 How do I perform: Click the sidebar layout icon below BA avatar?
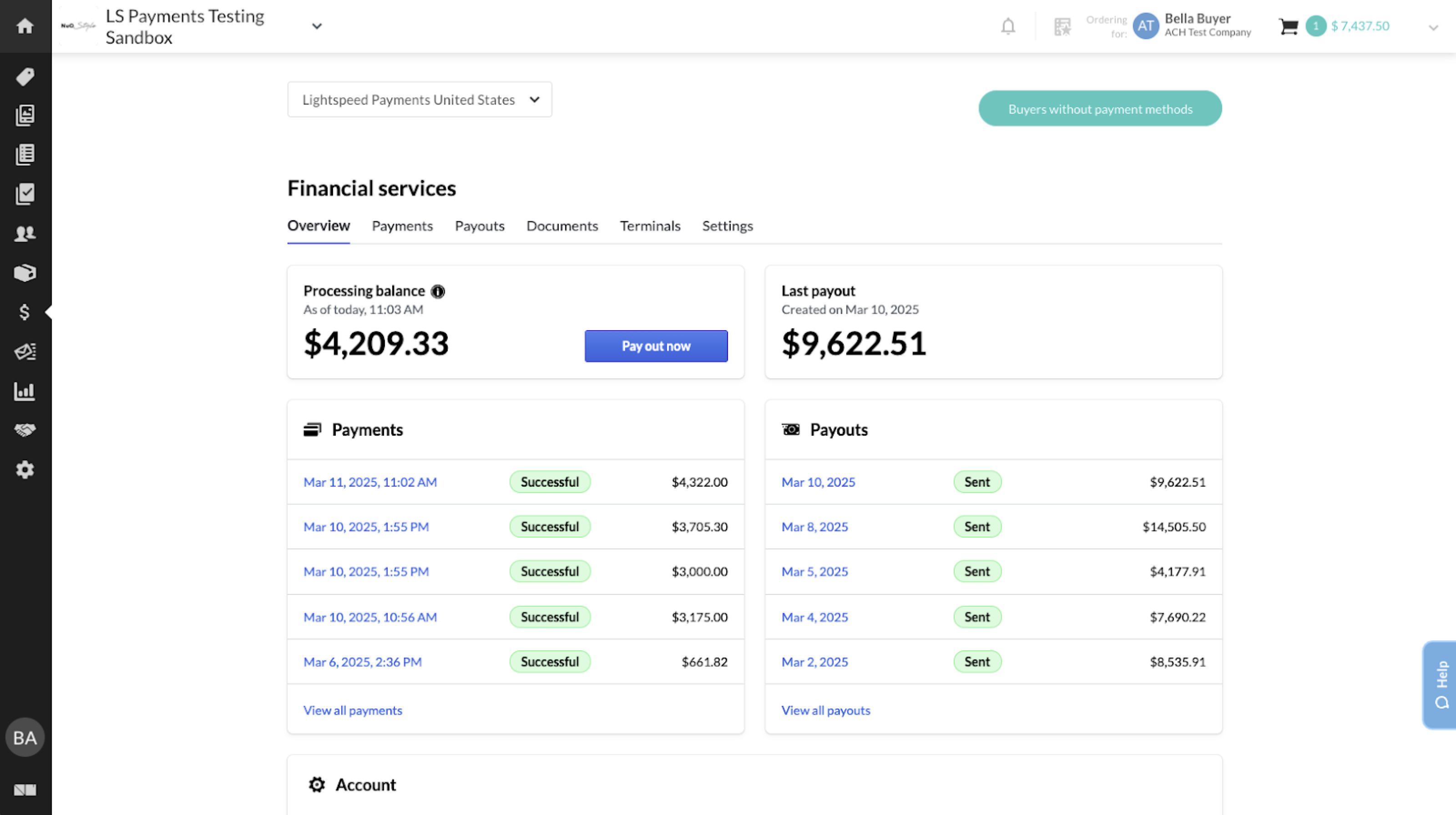tap(25, 790)
